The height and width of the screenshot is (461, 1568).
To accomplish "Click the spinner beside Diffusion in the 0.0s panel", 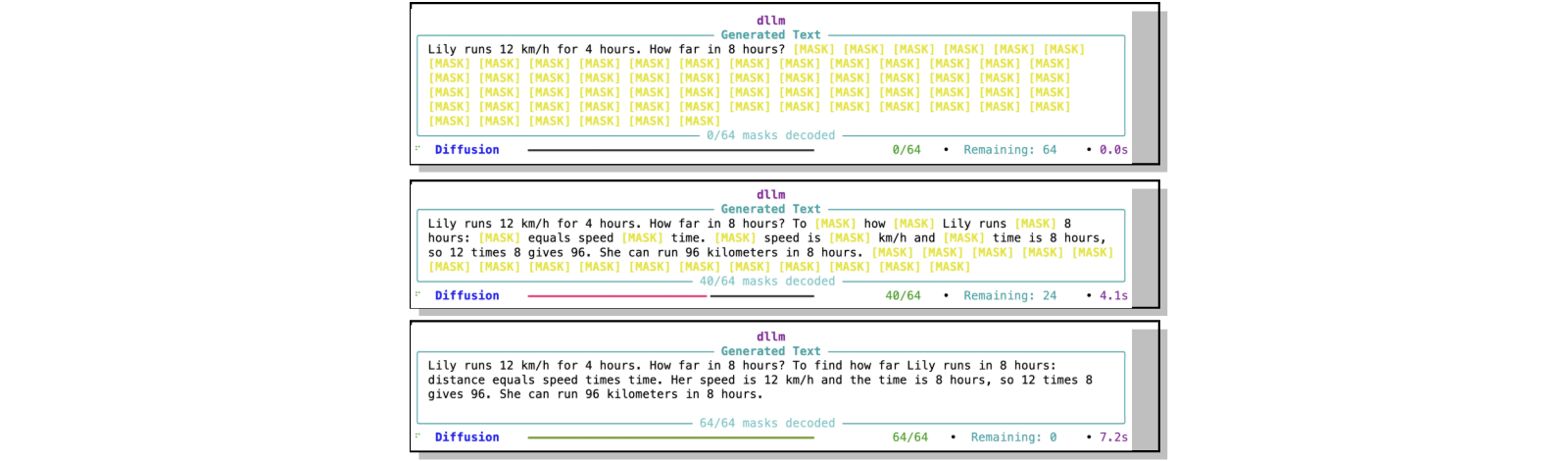I will click(417, 148).
